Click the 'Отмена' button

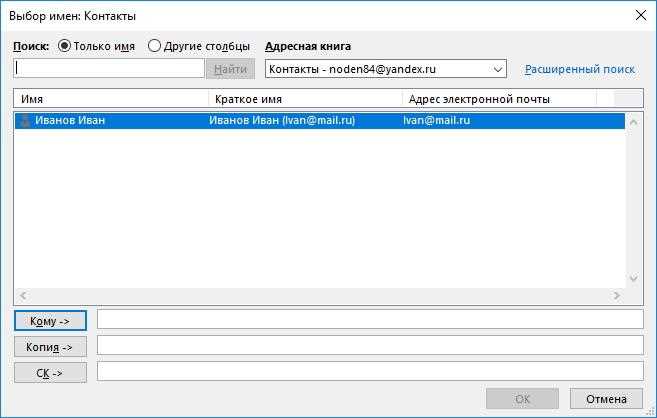(606, 399)
